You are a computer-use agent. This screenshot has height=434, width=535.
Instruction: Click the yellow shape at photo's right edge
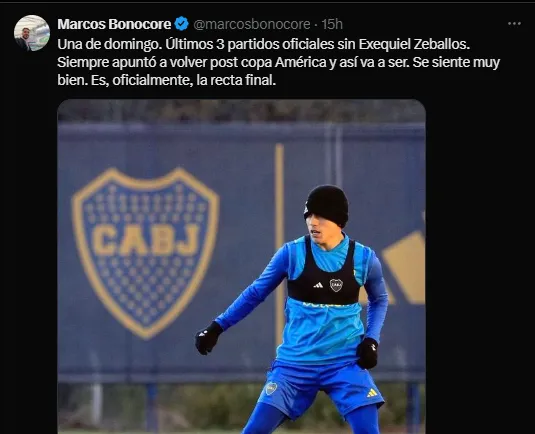tap(404, 267)
